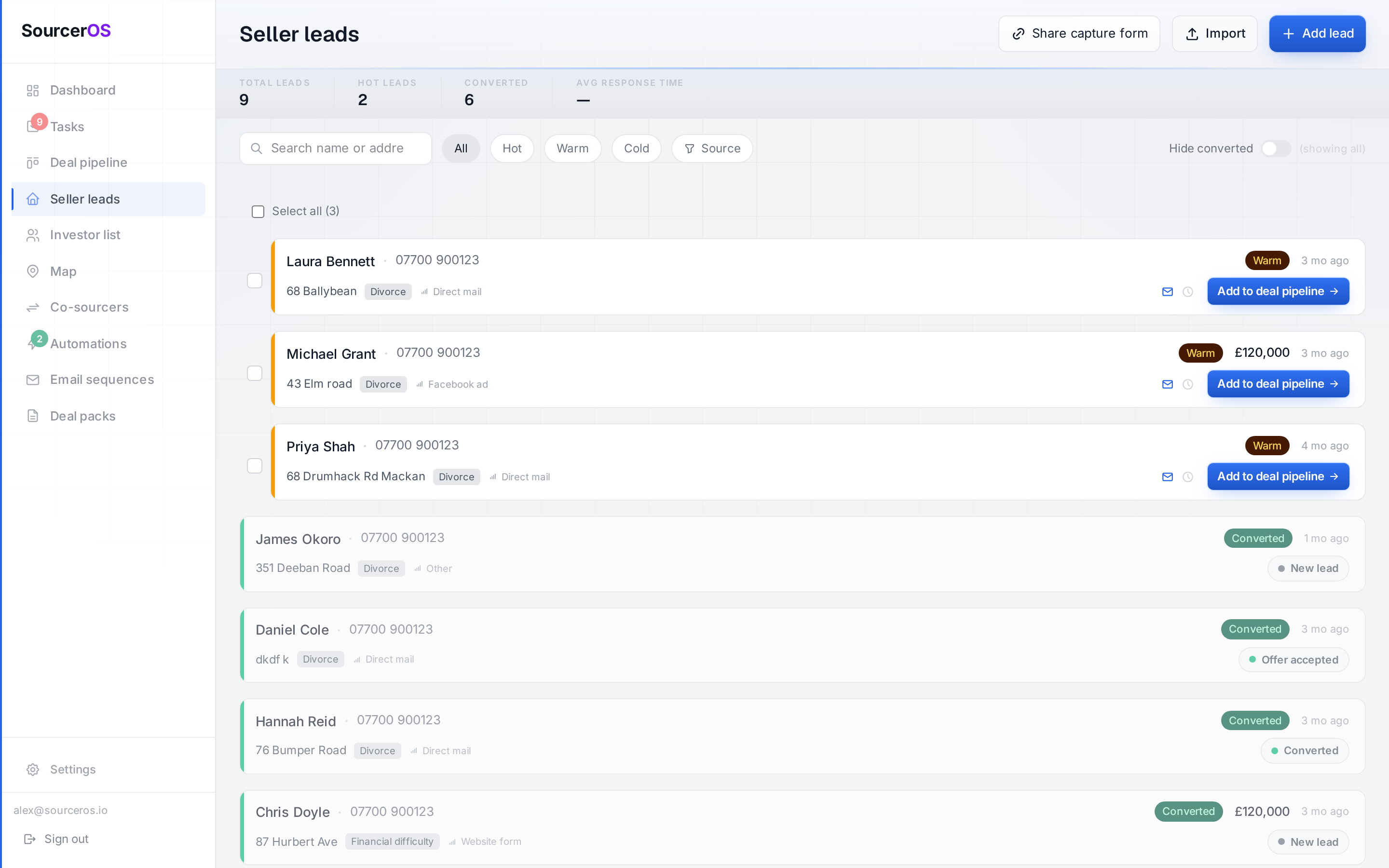Click the Sign out arrow icon
Viewport: 1389px width, 868px height.
tap(30, 839)
